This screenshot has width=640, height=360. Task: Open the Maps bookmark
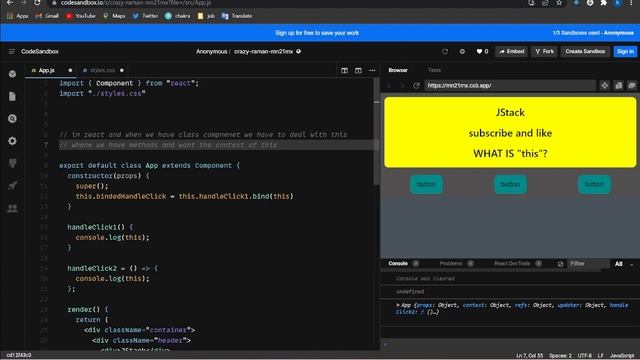pyautogui.click(x=114, y=16)
